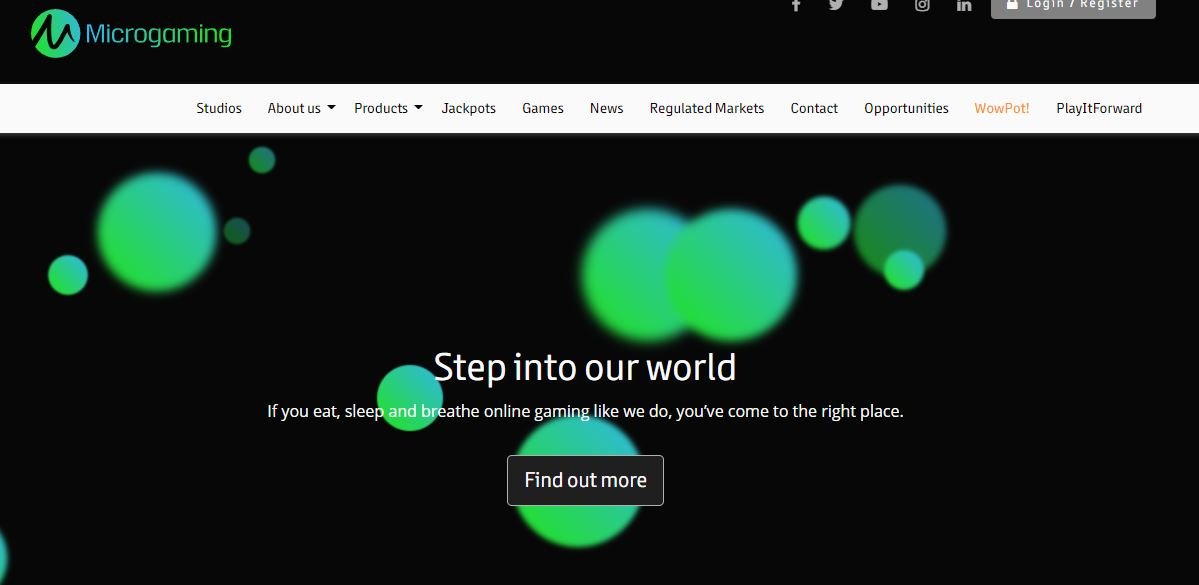View the Opportunities page

pyautogui.click(x=906, y=108)
